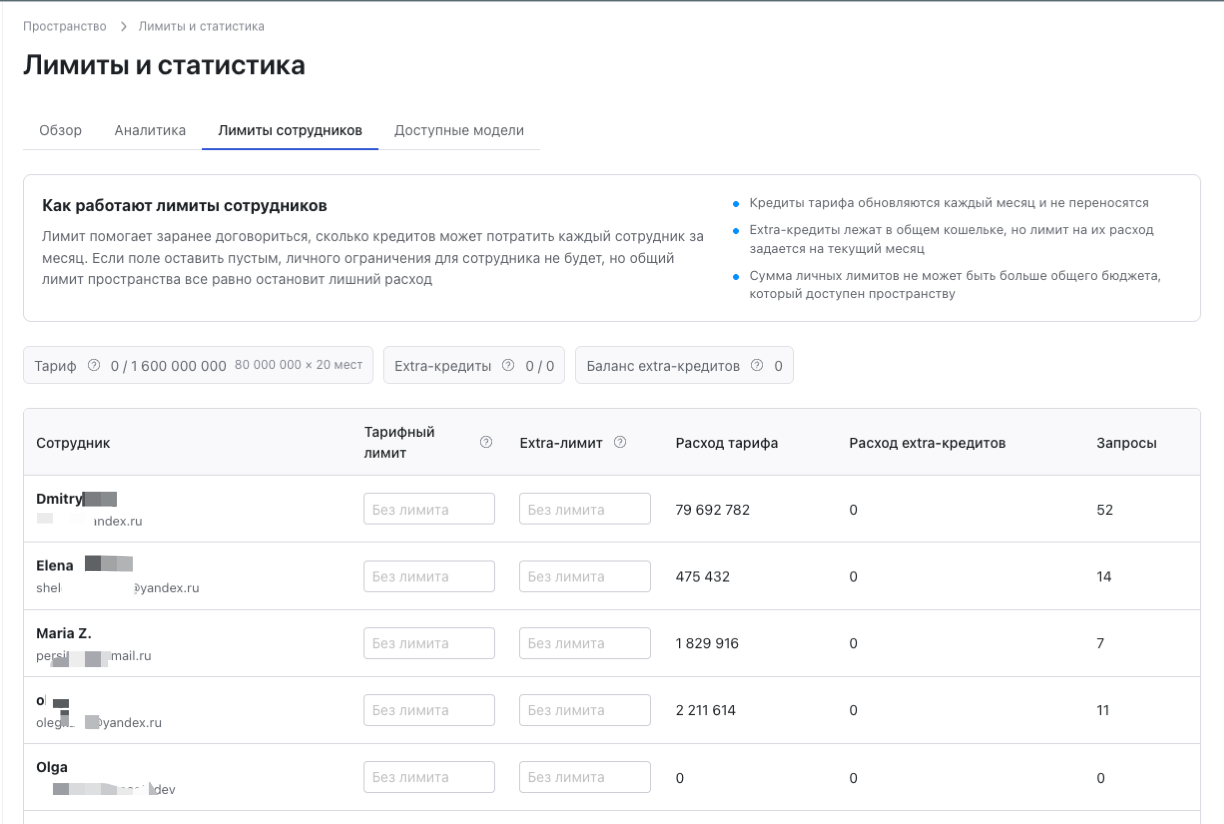Click the Тарифный лимит field in the oleg row
The image size is (1224, 824).
429,710
